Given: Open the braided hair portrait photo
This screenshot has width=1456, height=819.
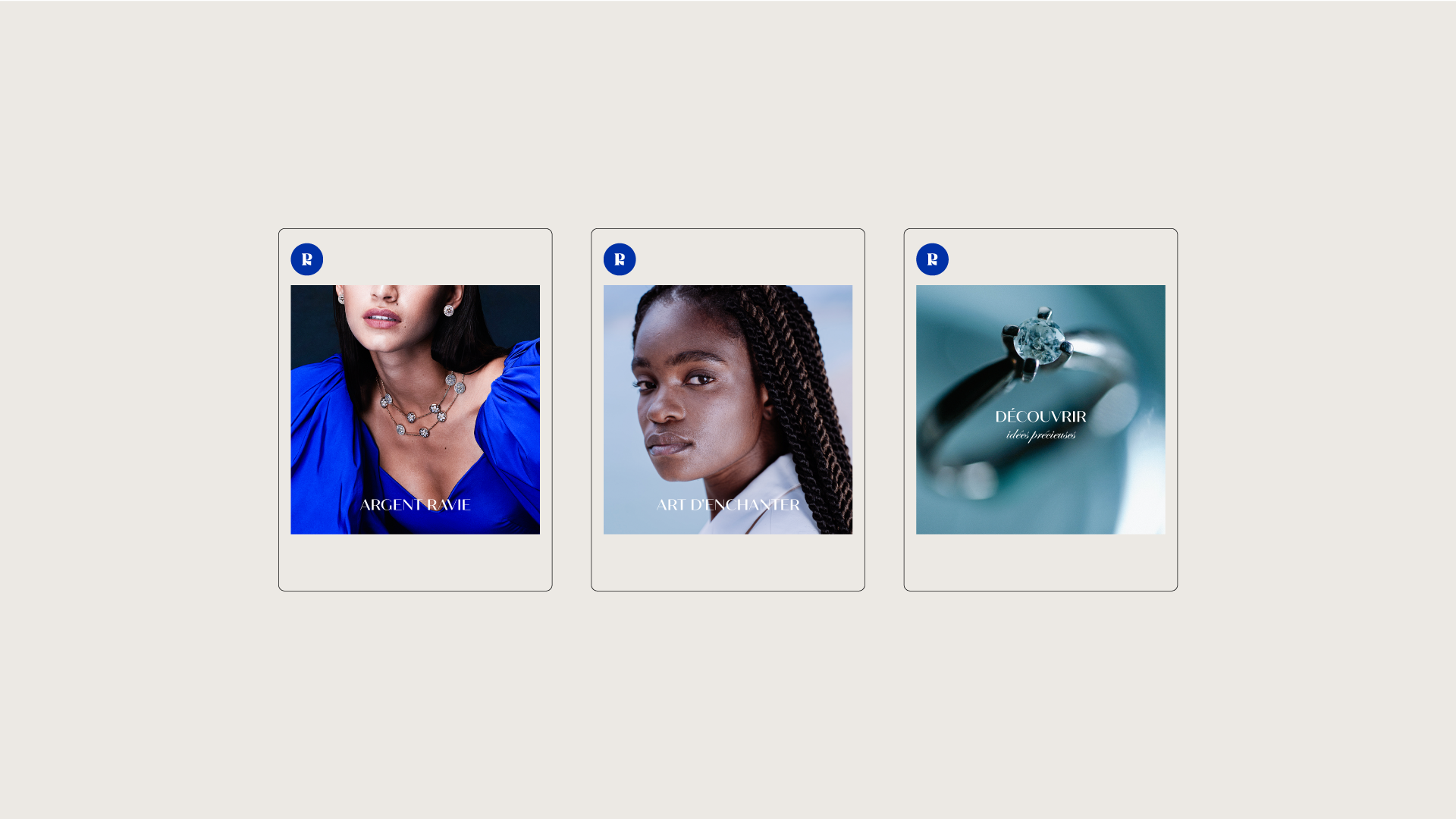Looking at the screenshot, I should click(728, 409).
